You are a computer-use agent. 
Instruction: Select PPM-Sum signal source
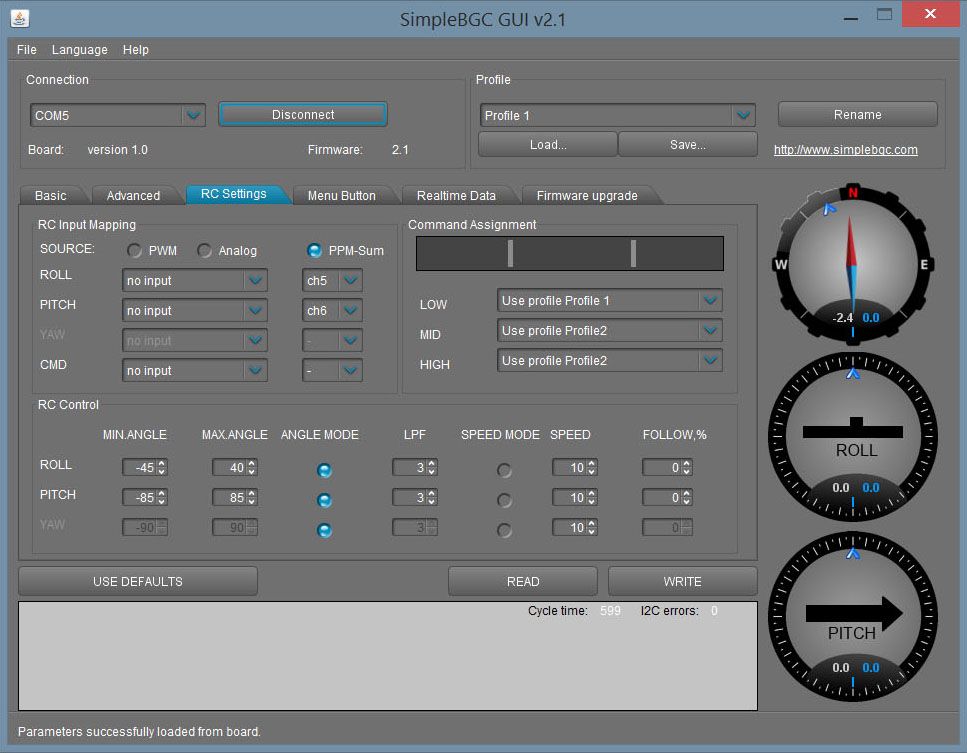coord(313,250)
